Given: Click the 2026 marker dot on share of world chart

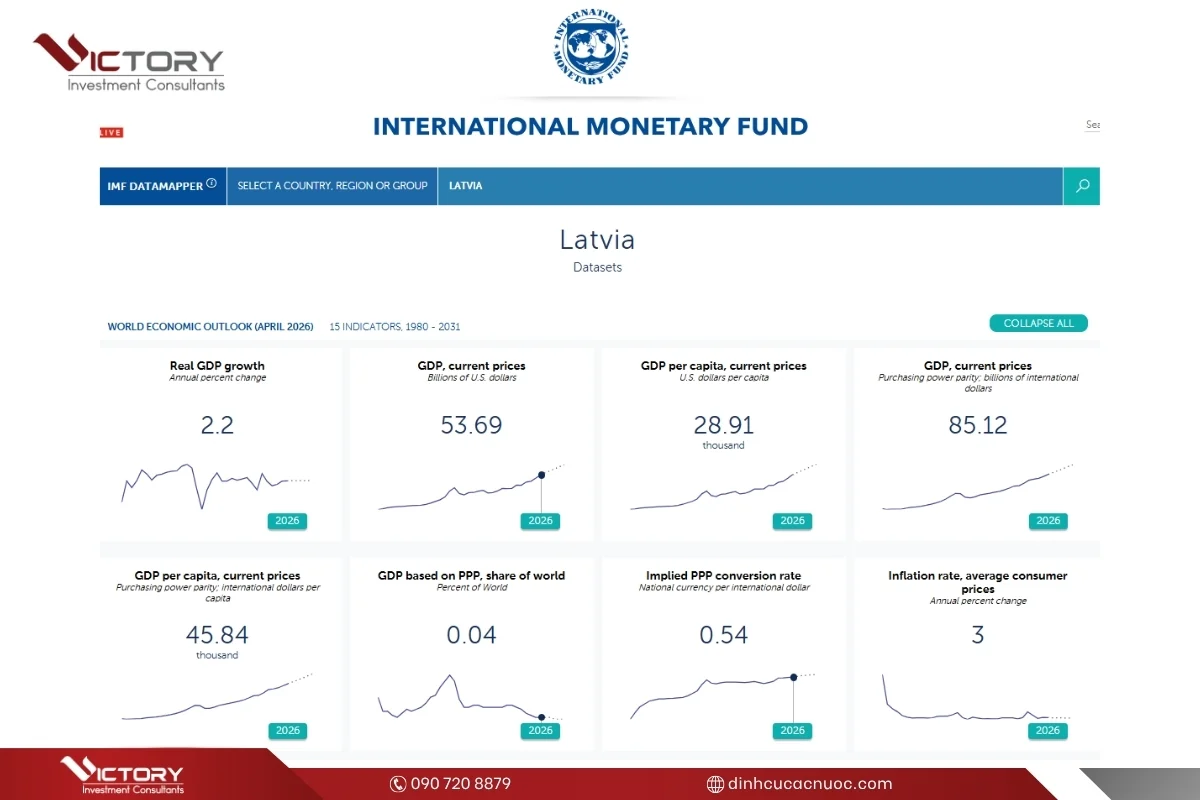Looking at the screenshot, I should (541, 717).
